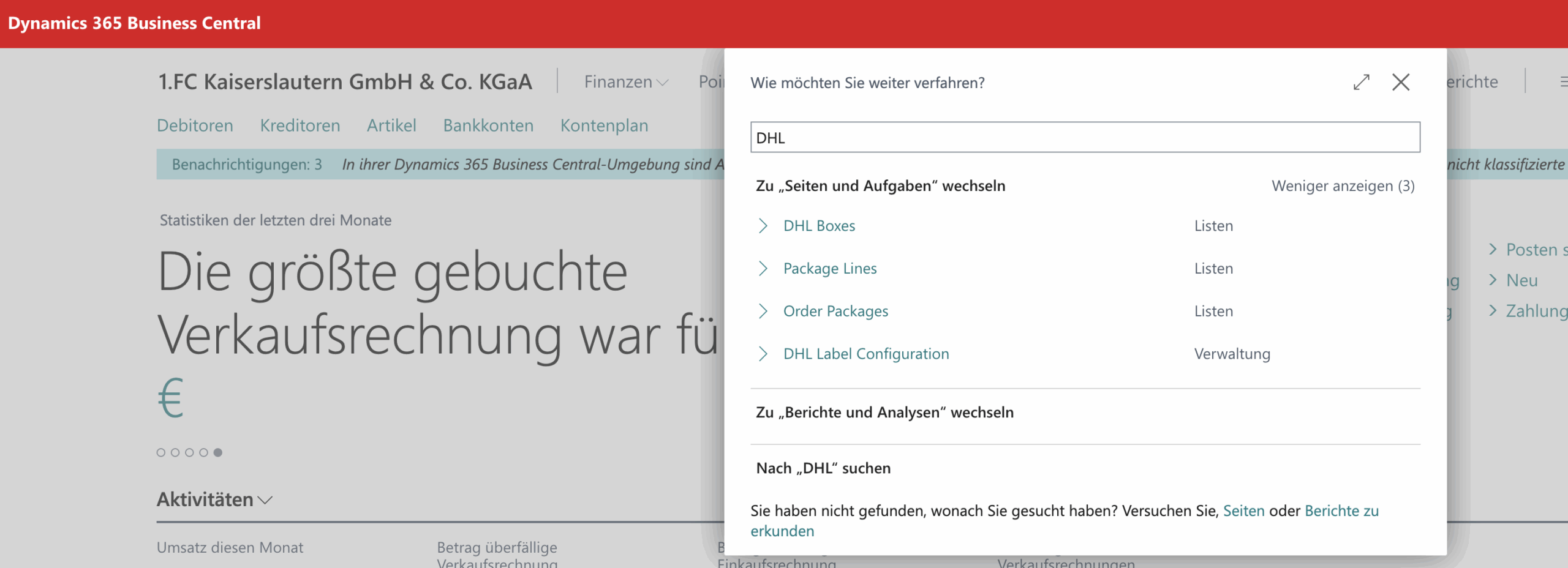Click the Neu action on the right
The height and width of the screenshot is (568, 1568).
point(1521,280)
